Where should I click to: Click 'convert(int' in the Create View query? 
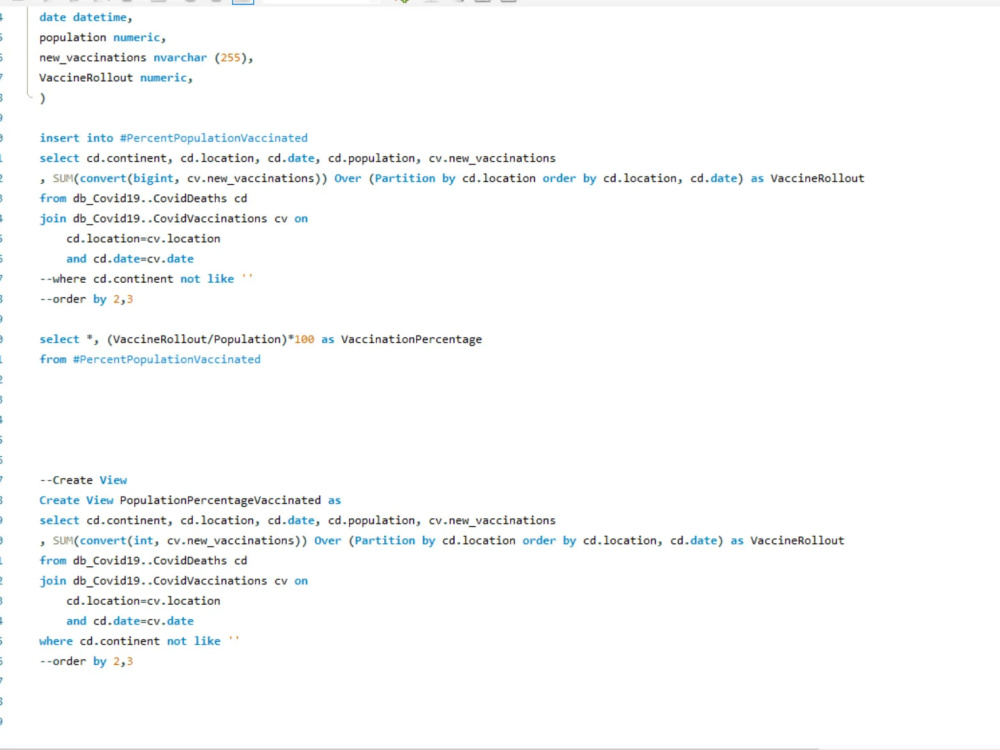point(116,541)
